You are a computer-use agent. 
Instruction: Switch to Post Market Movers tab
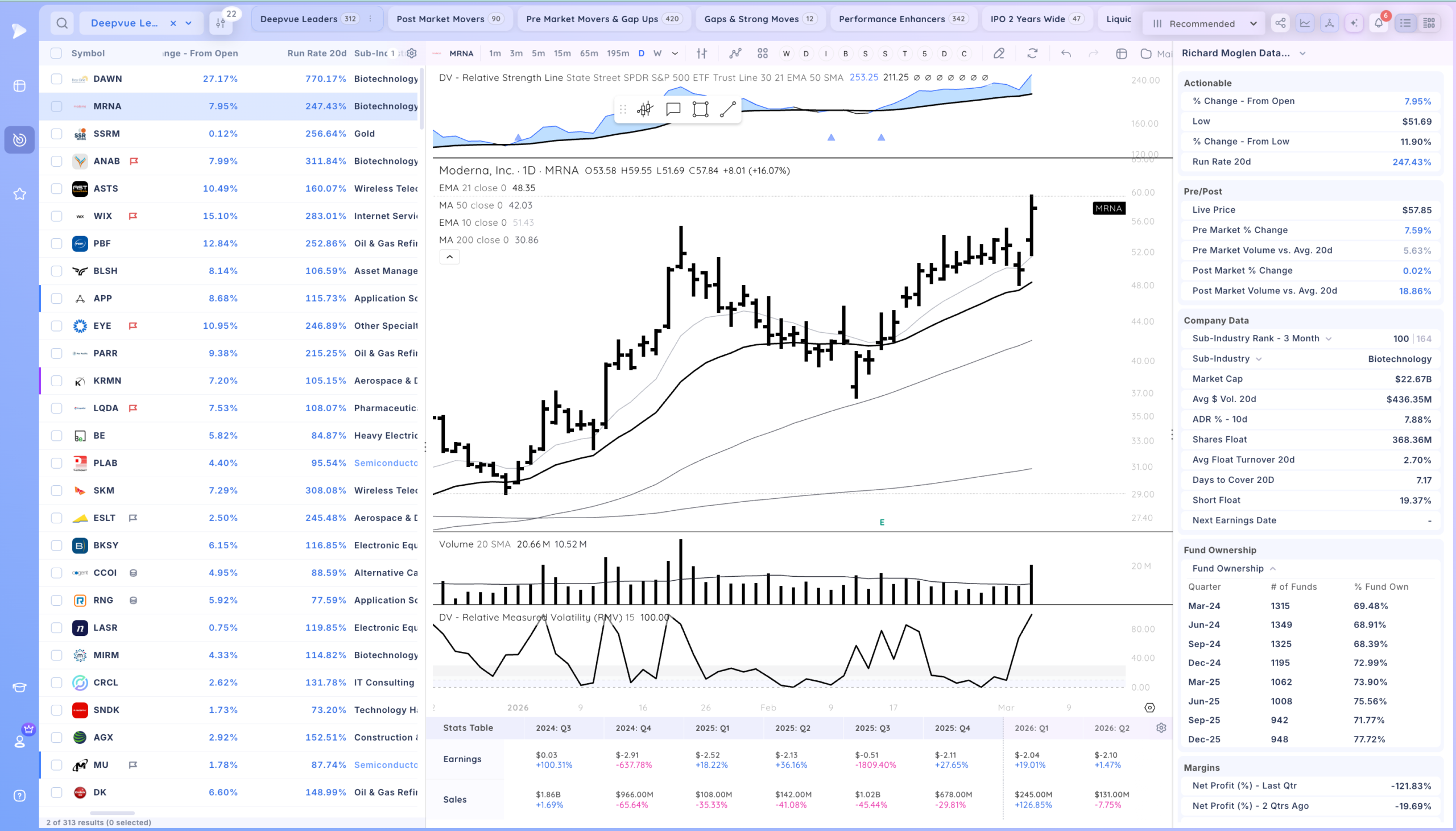point(449,19)
